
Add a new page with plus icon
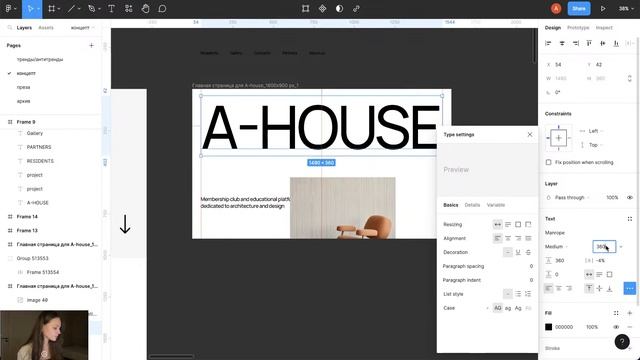pos(91,45)
